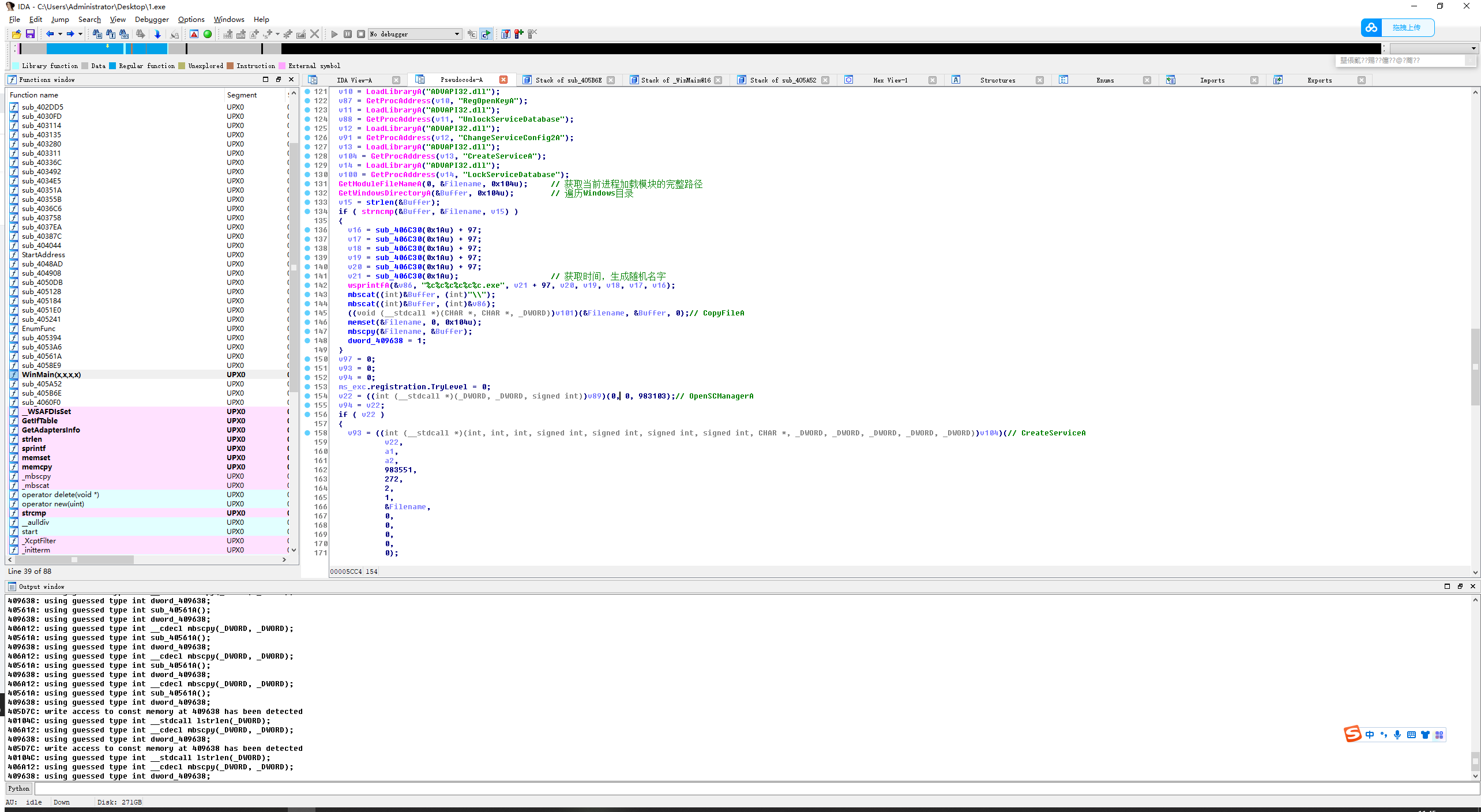Click the large X delete toolbar icon
The image size is (1481, 812).
[314, 34]
